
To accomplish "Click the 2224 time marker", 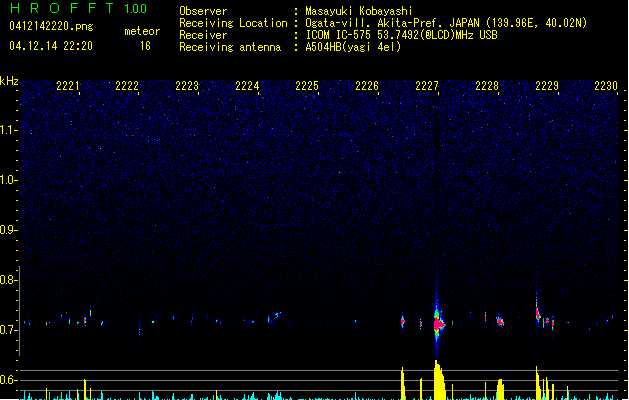I will [x=247, y=86].
